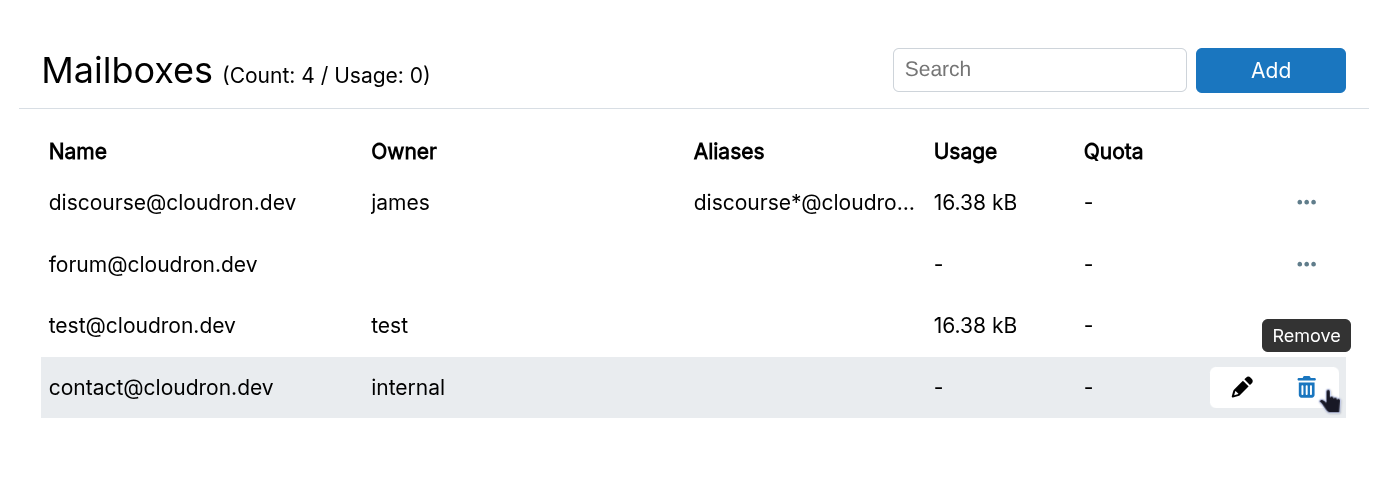This screenshot has width=1398, height=500.
Task: Open three-dot actions menu for forum@cloudron.dev
Action: 1306,265
